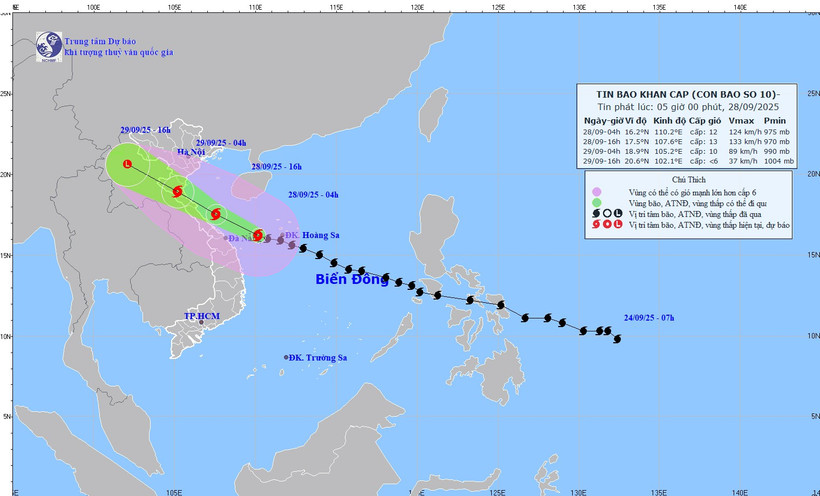Click the green storm path legend swatch
Screen dimensions: 820x496
click(596, 203)
